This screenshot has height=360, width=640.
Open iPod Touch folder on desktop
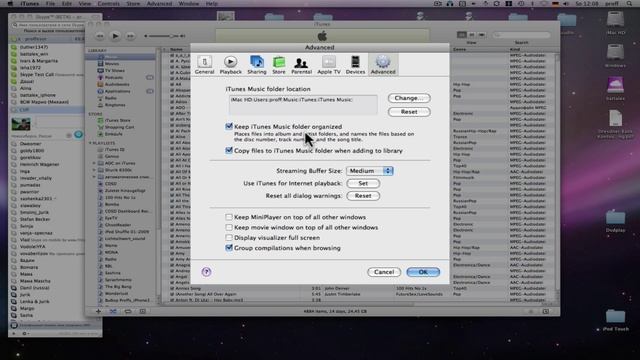click(615, 320)
